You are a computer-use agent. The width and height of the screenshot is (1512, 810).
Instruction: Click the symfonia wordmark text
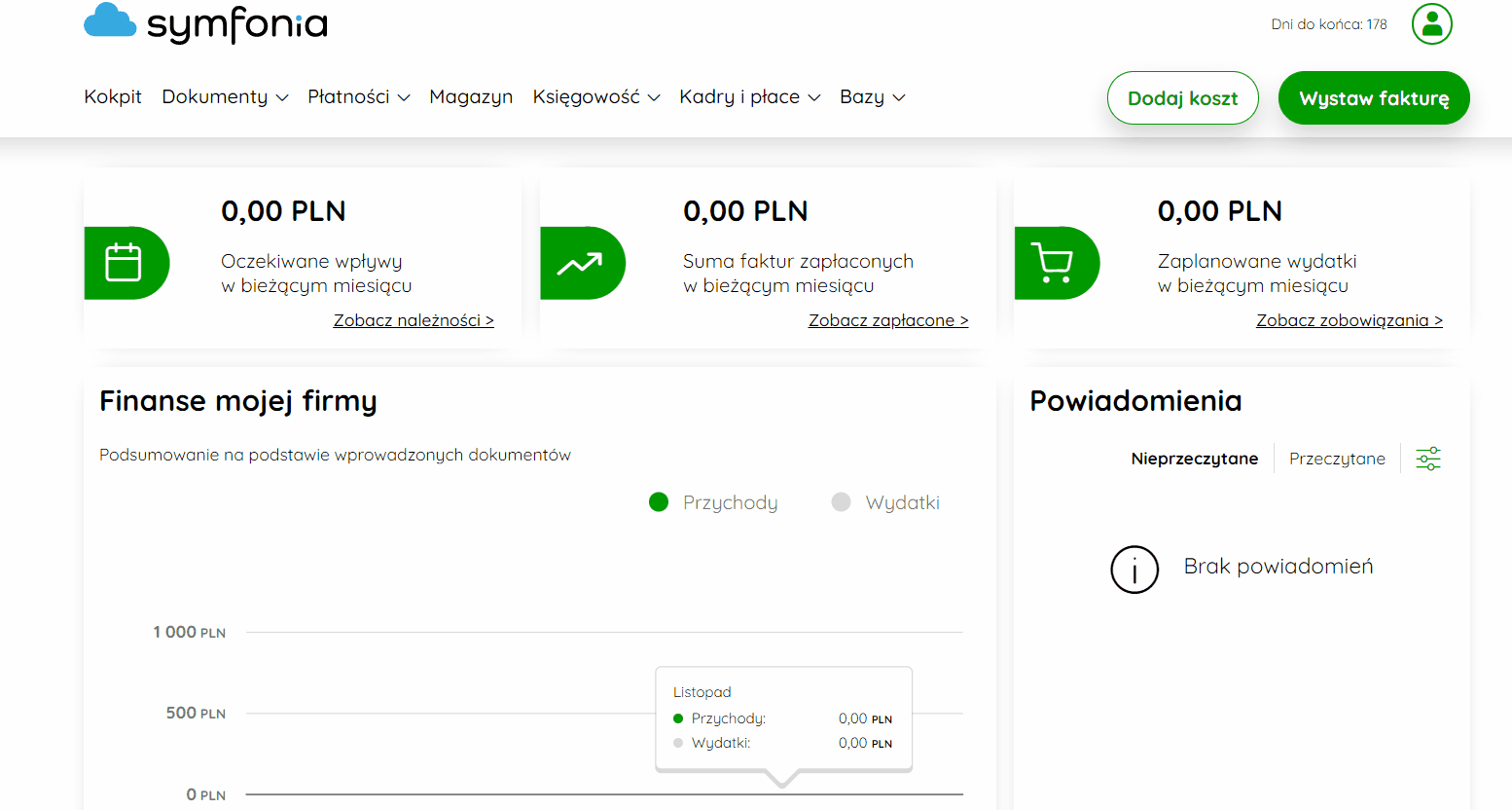coord(237,24)
